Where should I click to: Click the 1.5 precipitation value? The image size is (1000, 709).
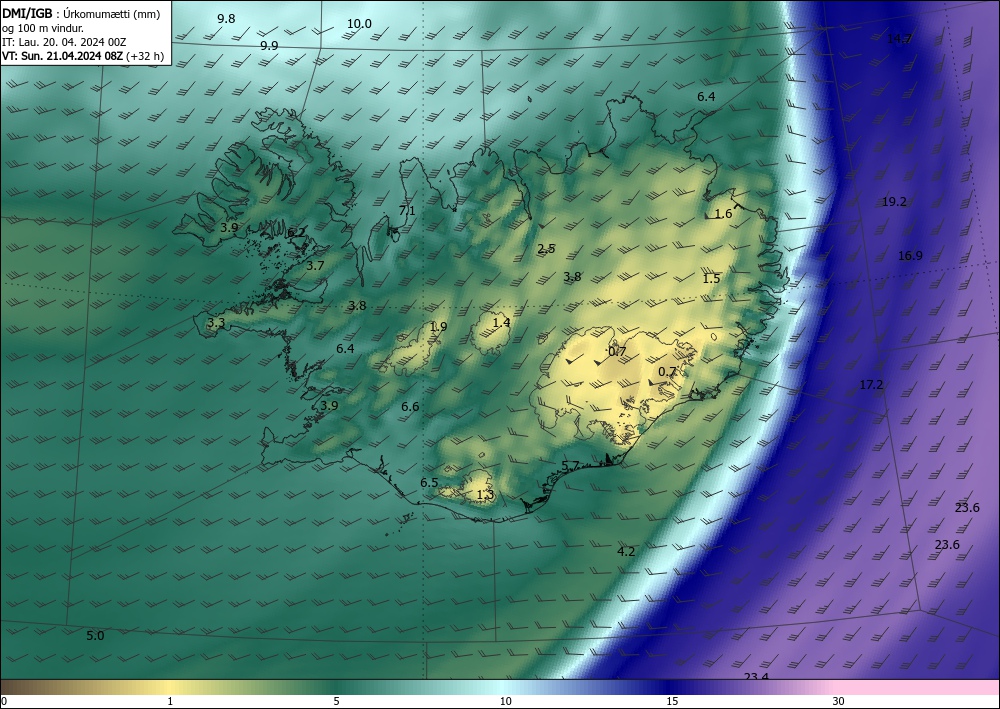coord(711,279)
